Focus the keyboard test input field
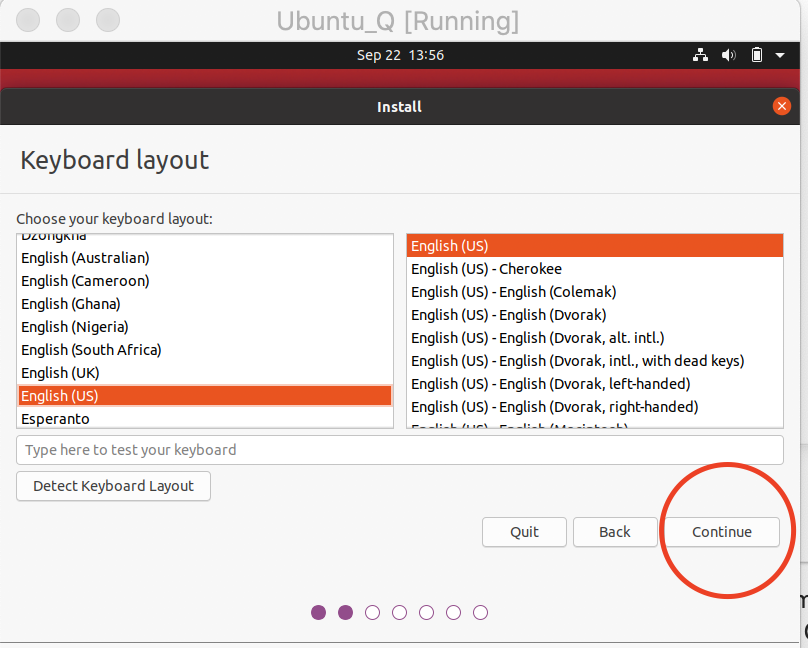The height and width of the screenshot is (648, 808). point(400,450)
